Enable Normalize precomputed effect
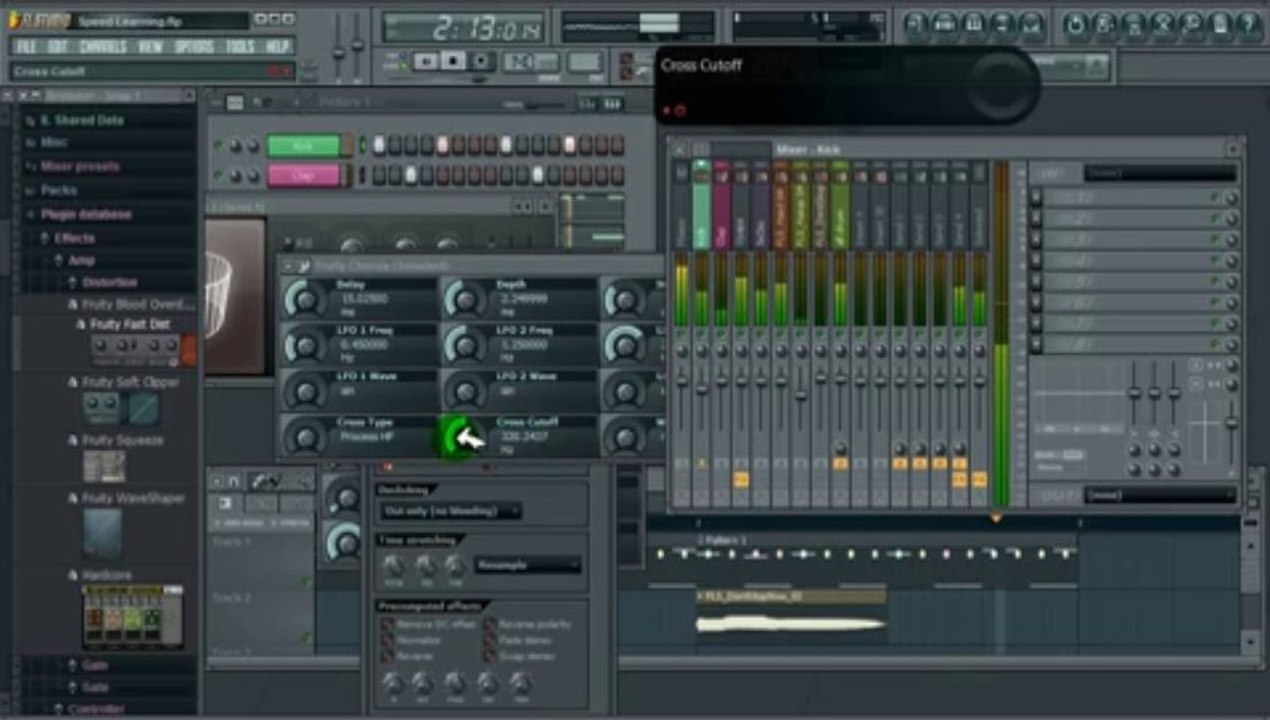The width and height of the screenshot is (1270, 720). coord(387,640)
